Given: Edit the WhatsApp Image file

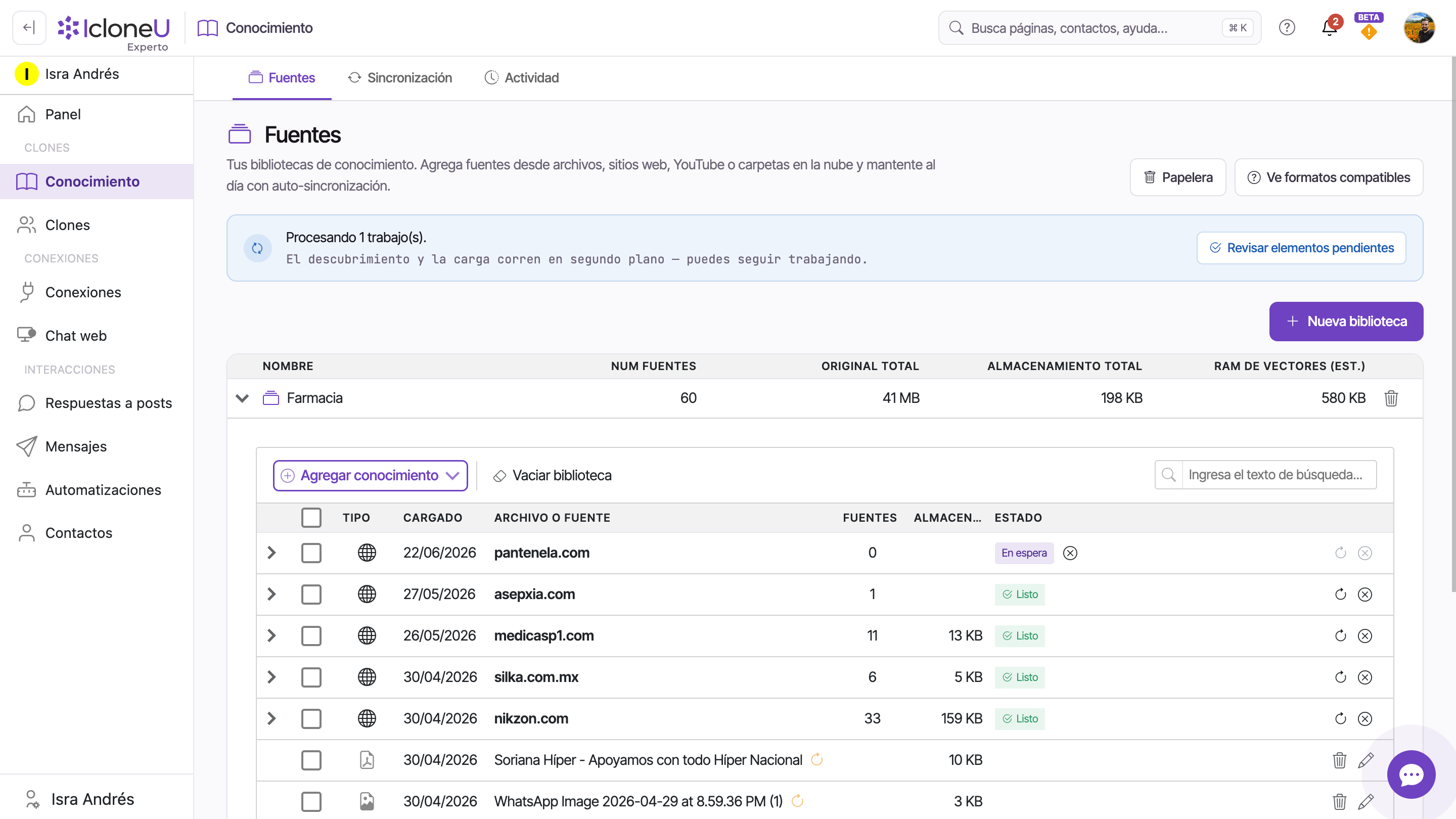Looking at the screenshot, I should [1366, 801].
